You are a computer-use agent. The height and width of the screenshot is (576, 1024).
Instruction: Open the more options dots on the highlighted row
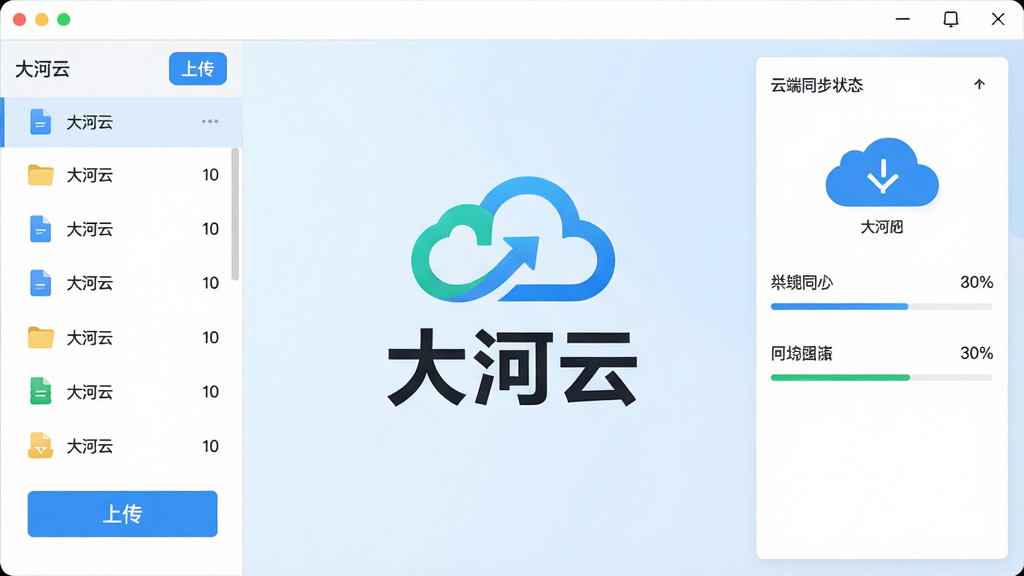coord(210,121)
